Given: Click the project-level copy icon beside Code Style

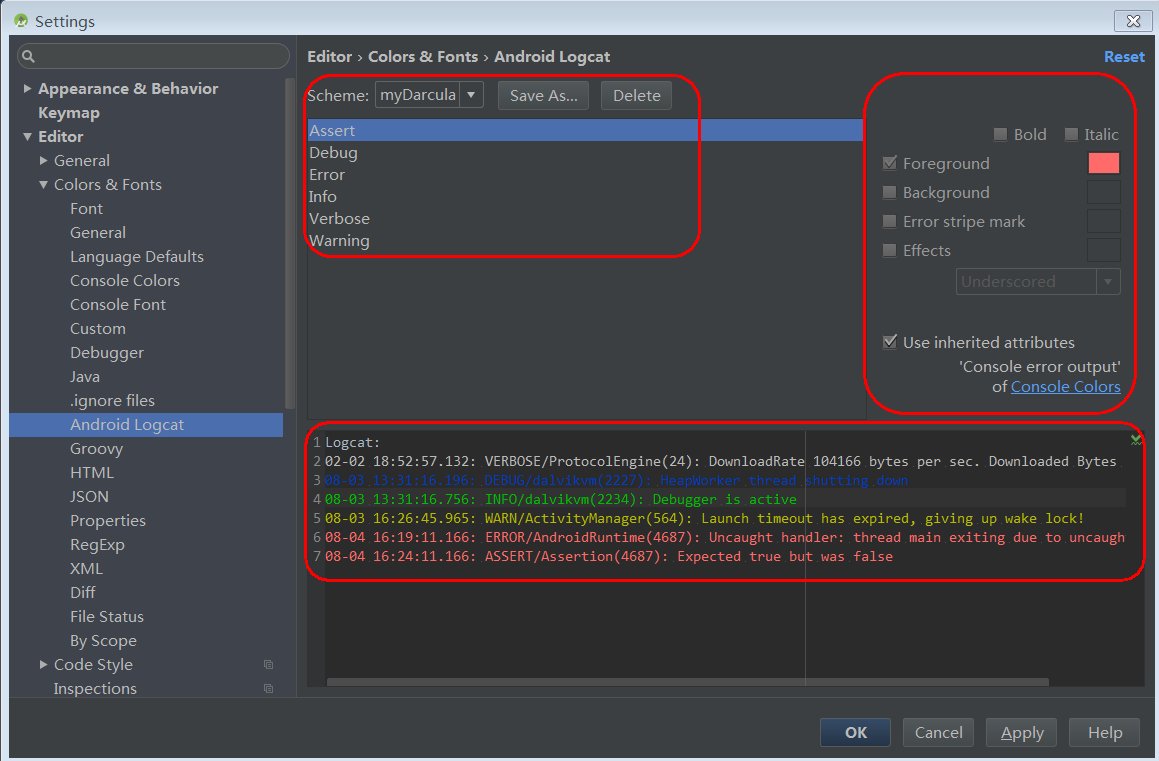Looking at the screenshot, I should click(x=268, y=665).
